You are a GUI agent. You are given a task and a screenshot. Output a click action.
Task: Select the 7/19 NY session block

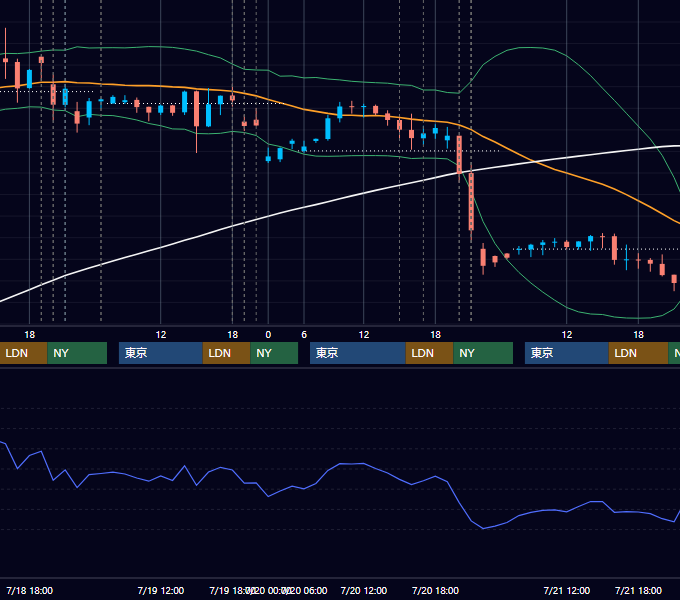coord(274,353)
